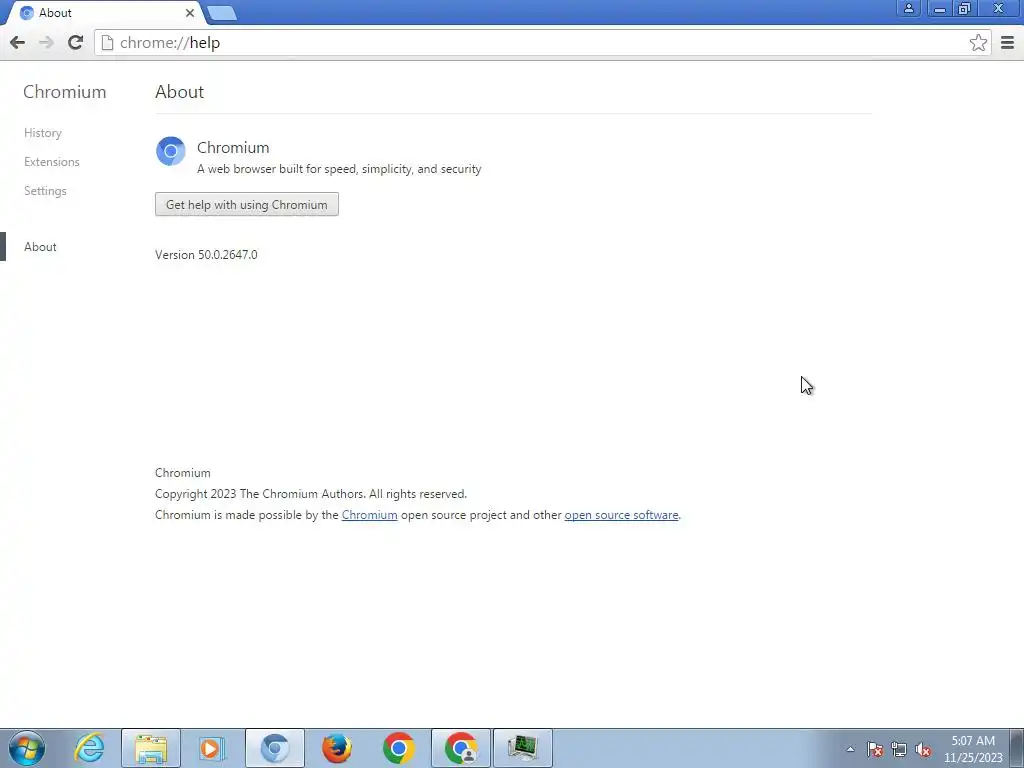Viewport: 1024px width, 768px height.
Task: Launch Firefox from the taskbar
Action: point(337,748)
